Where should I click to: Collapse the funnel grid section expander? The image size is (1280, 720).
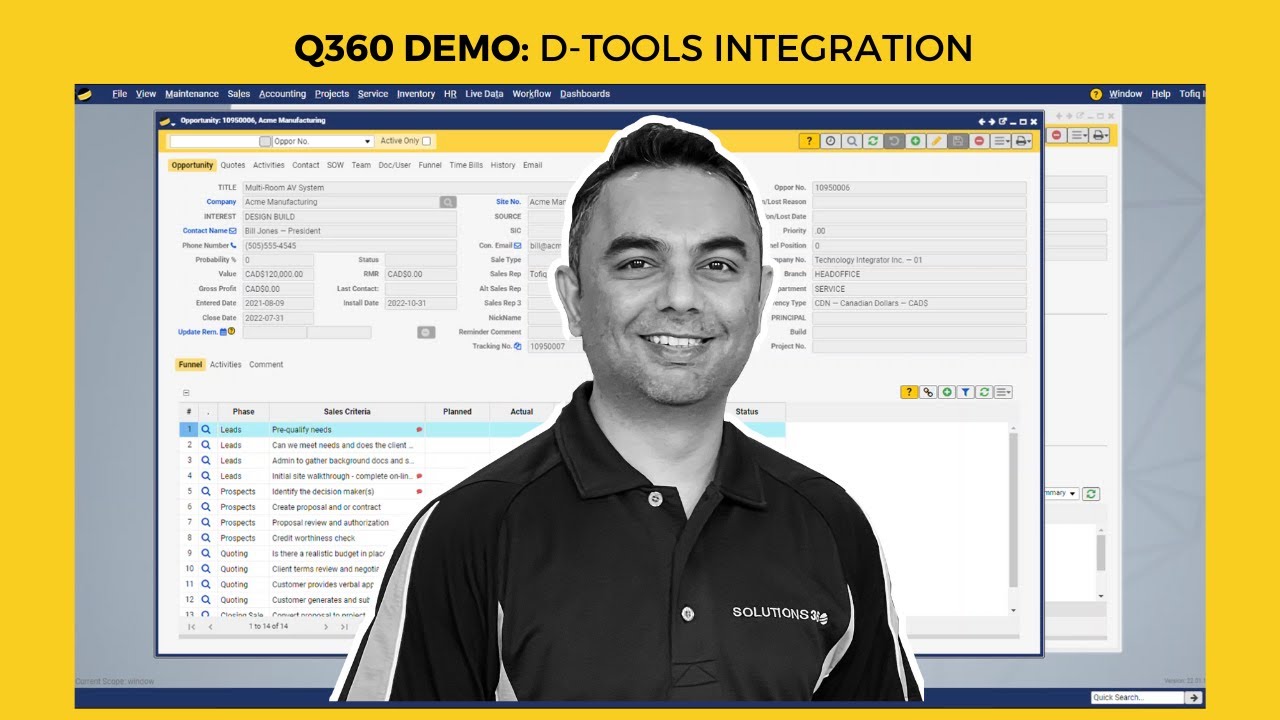point(186,393)
